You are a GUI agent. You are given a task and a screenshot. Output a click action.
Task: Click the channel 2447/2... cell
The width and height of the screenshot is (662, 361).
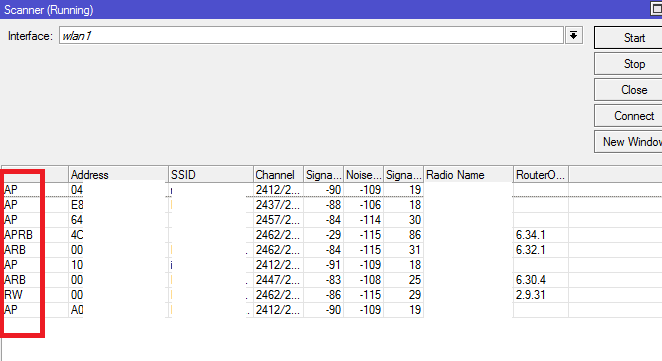tap(278, 280)
